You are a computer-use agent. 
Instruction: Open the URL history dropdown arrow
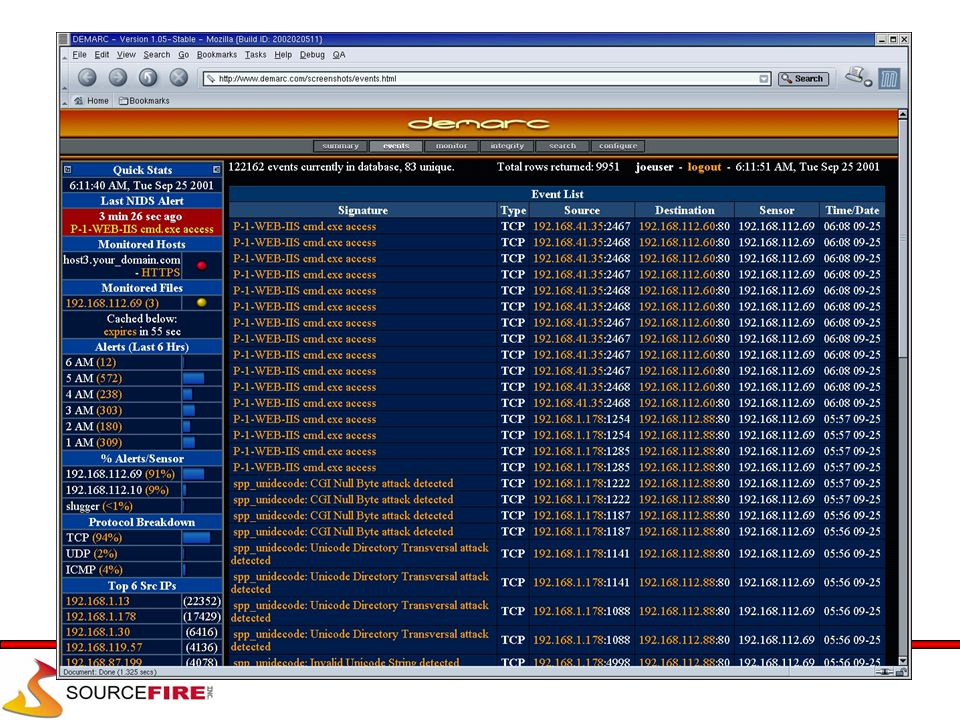[763, 78]
